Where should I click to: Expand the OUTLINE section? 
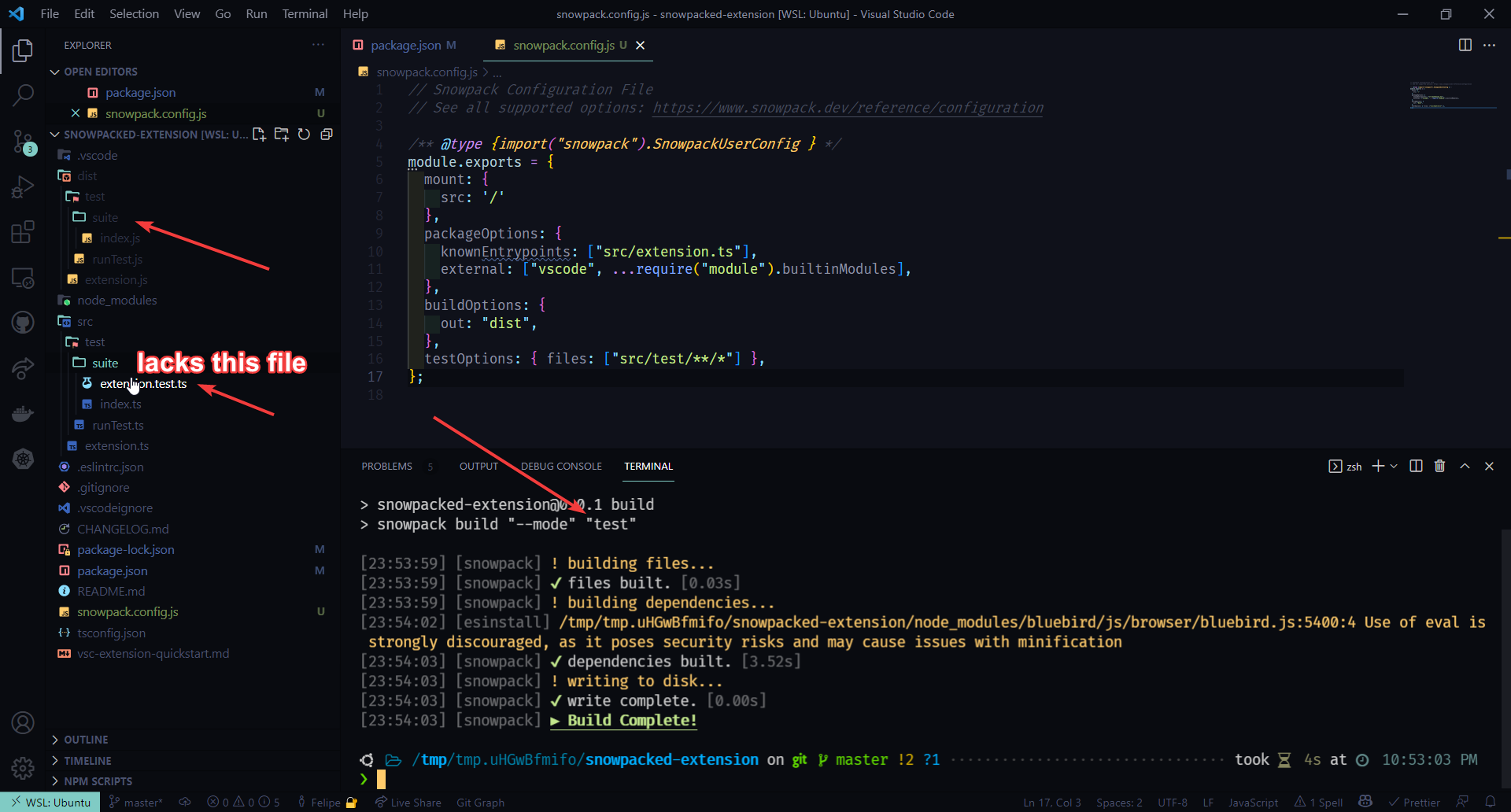point(86,740)
